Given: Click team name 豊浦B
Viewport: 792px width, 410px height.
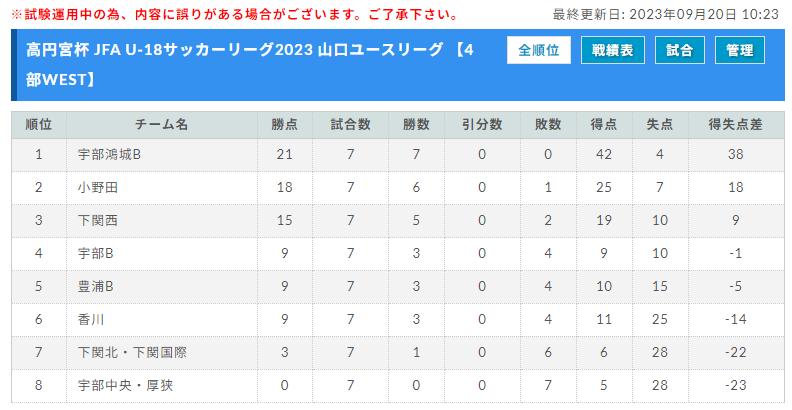Looking at the screenshot, I should click(x=95, y=286).
